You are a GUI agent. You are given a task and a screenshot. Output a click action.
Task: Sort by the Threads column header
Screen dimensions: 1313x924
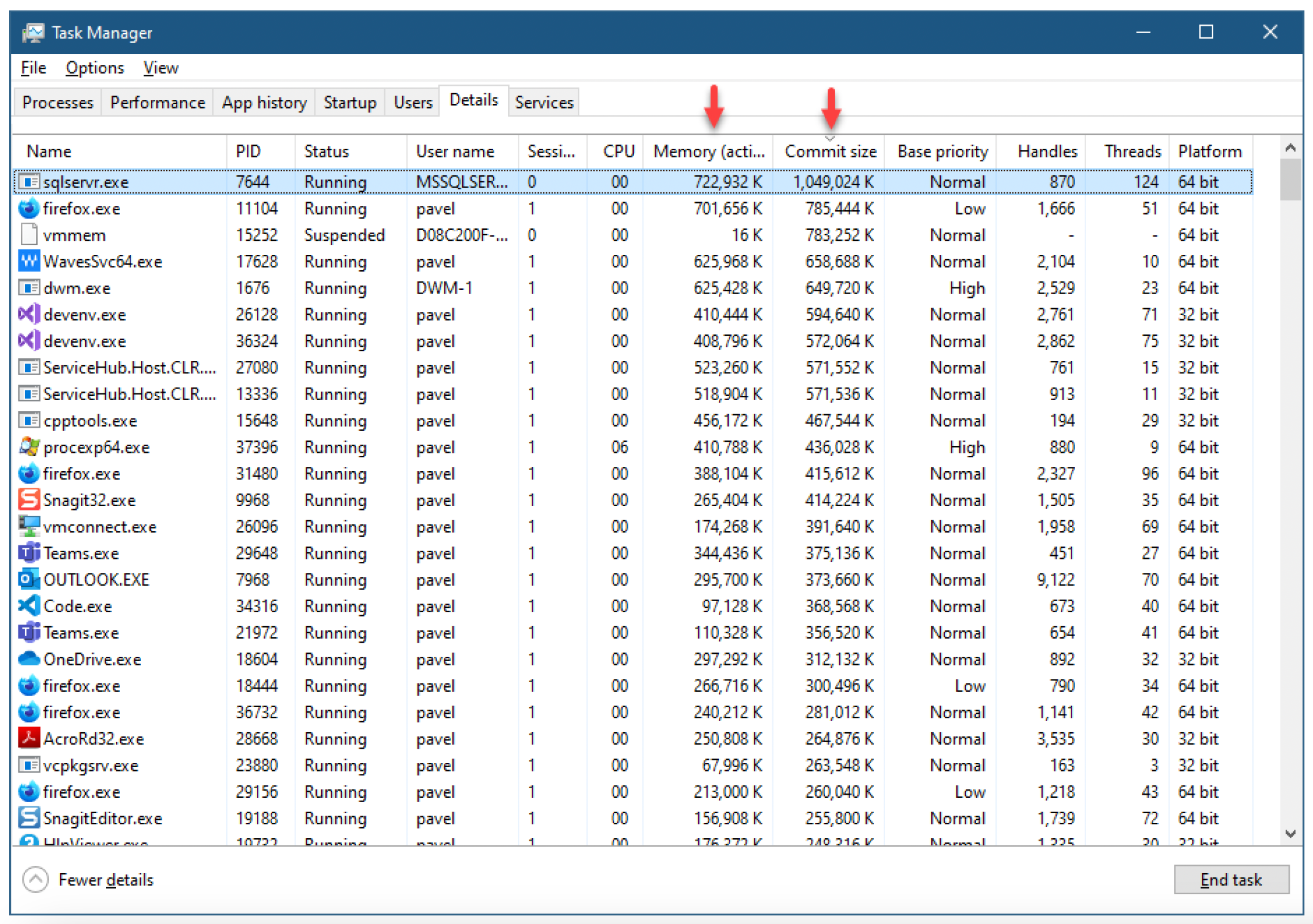point(1128,151)
